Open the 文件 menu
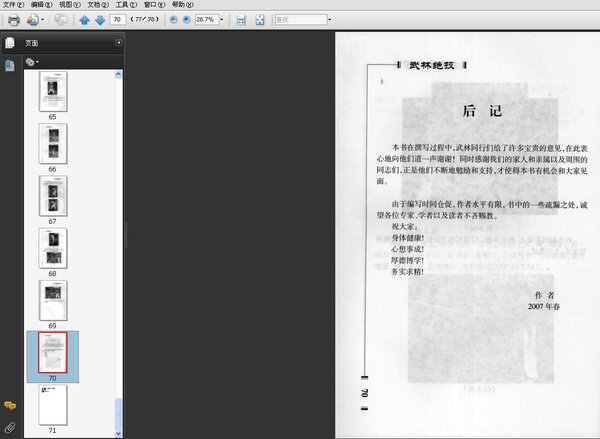Image resolution: width=600 pixels, height=439 pixels. (x=13, y=5)
